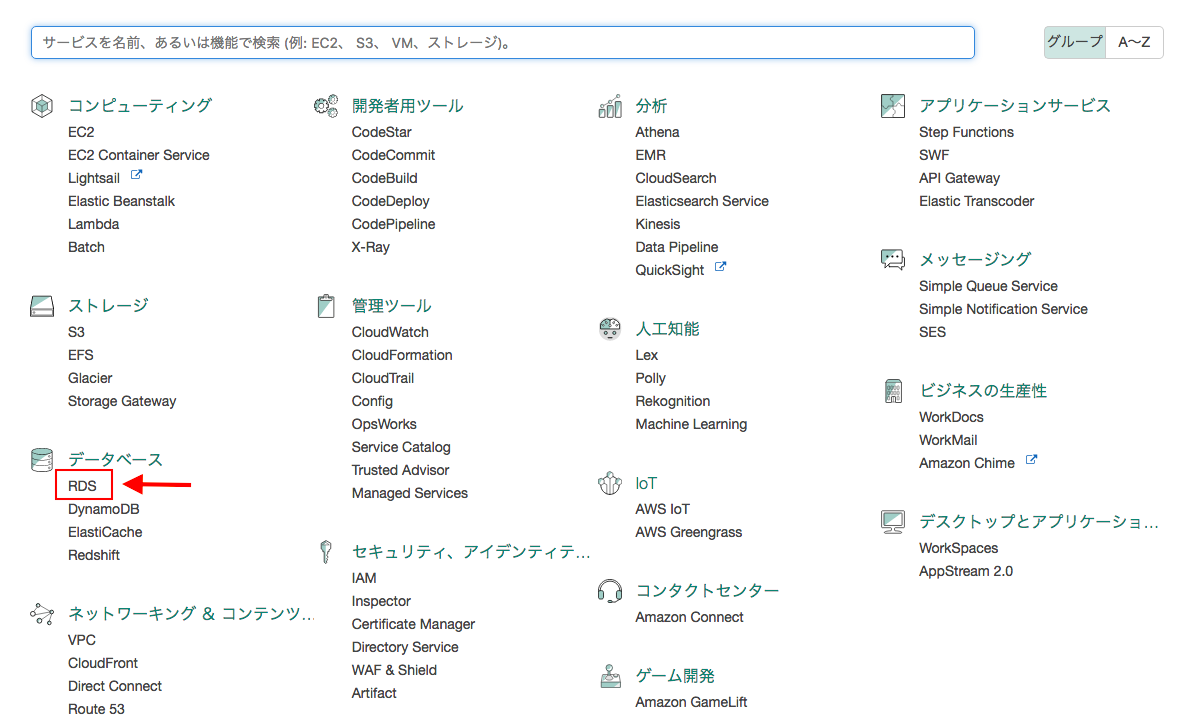The height and width of the screenshot is (719, 1183).
Task: Open Lightsail via its external-link icon
Action: tap(137, 176)
